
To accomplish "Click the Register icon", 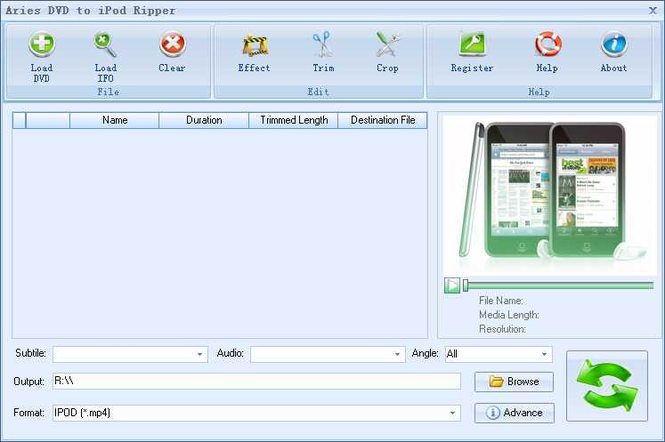I will [472, 45].
